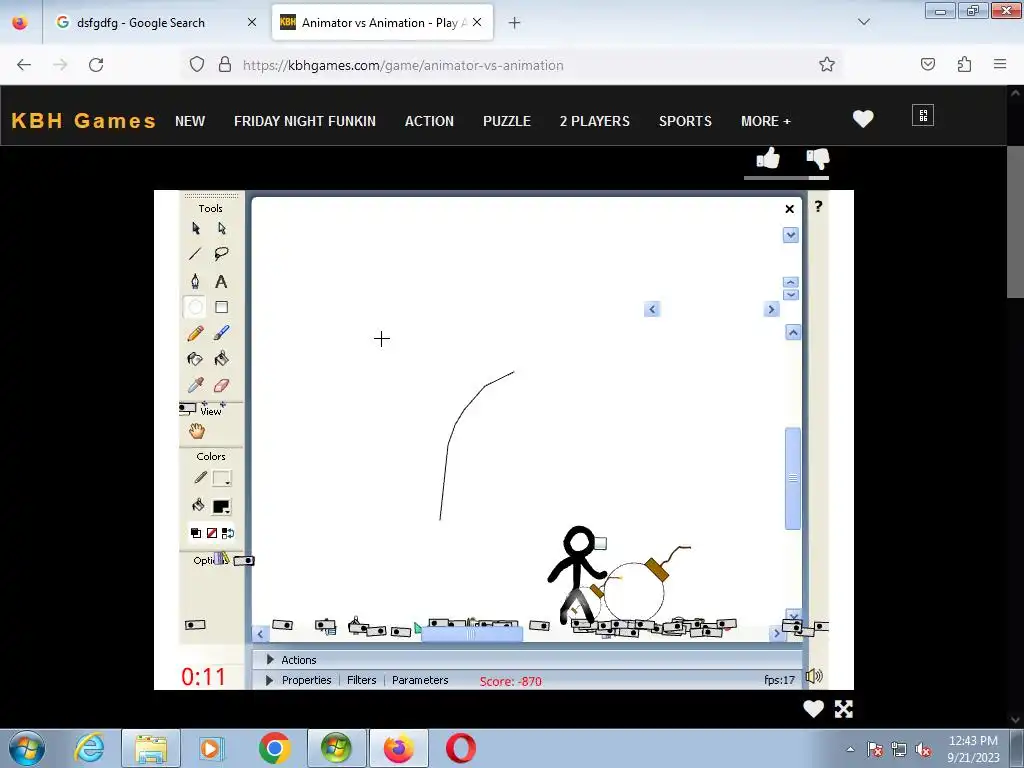The image size is (1024, 768).
Task: Reload the current page
Action: click(x=96, y=65)
